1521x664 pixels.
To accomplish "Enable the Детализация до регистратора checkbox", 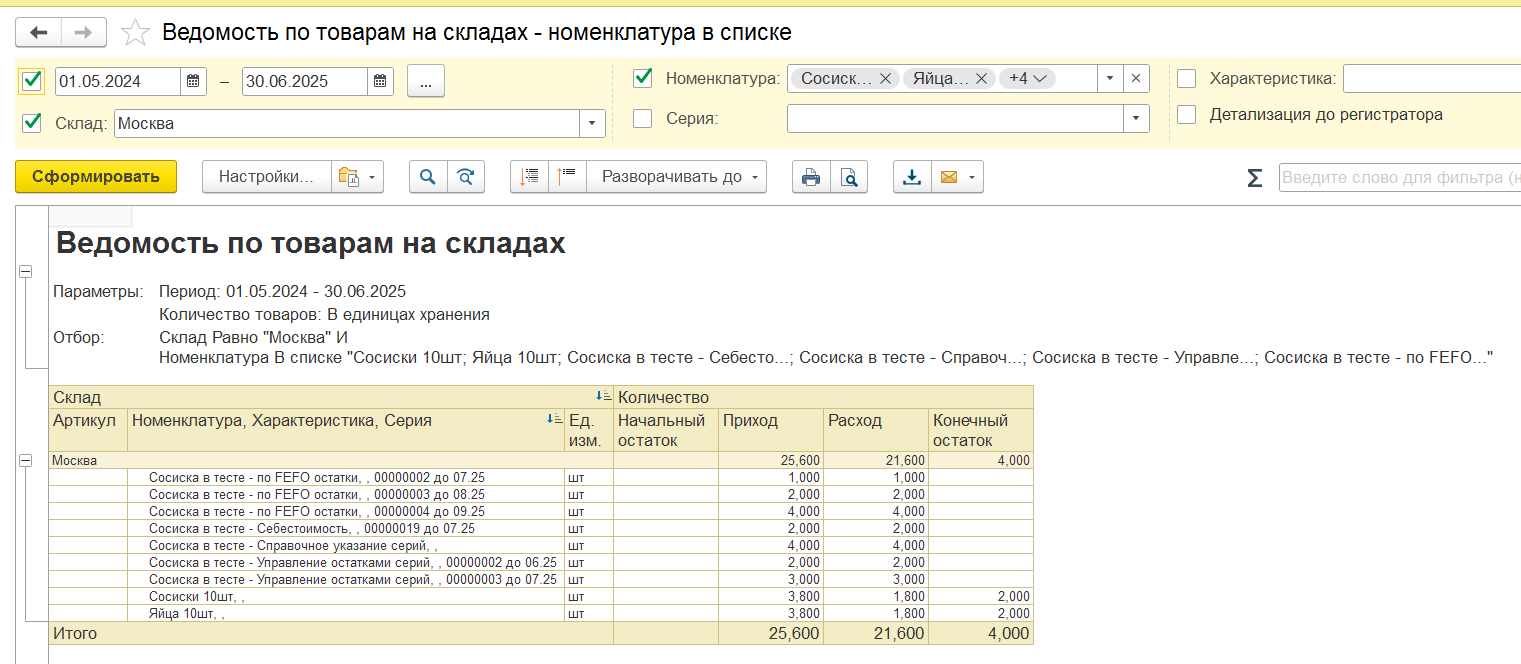I will point(1186,115).
